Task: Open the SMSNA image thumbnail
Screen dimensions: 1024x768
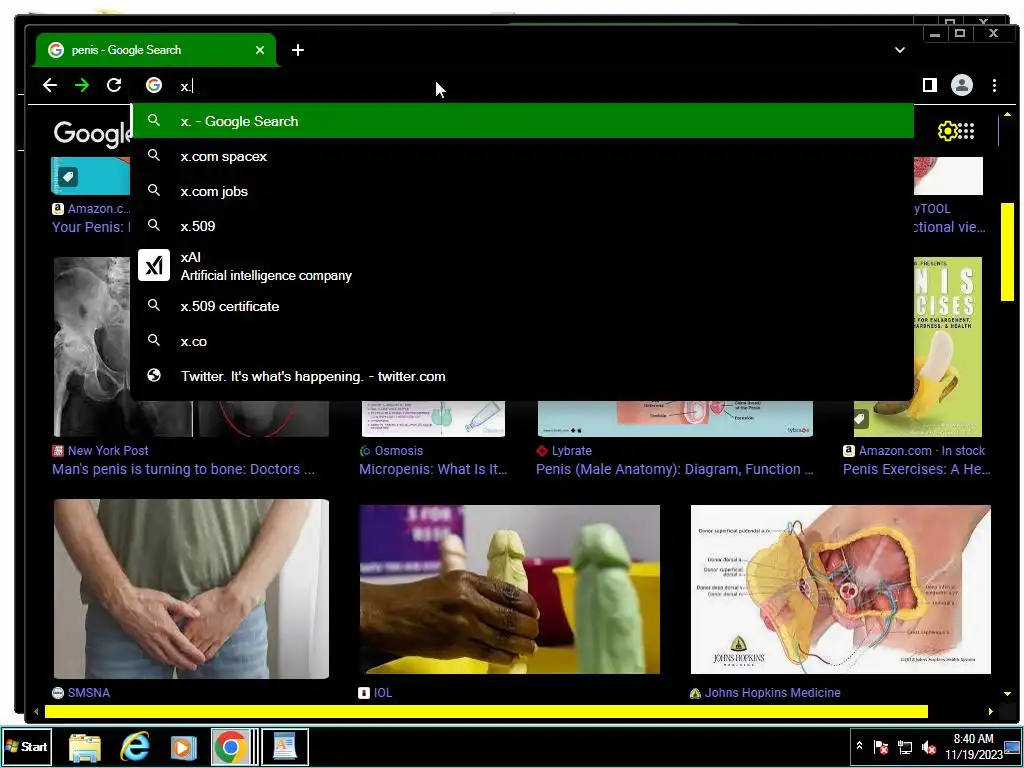Action: (x=191, y=589)
